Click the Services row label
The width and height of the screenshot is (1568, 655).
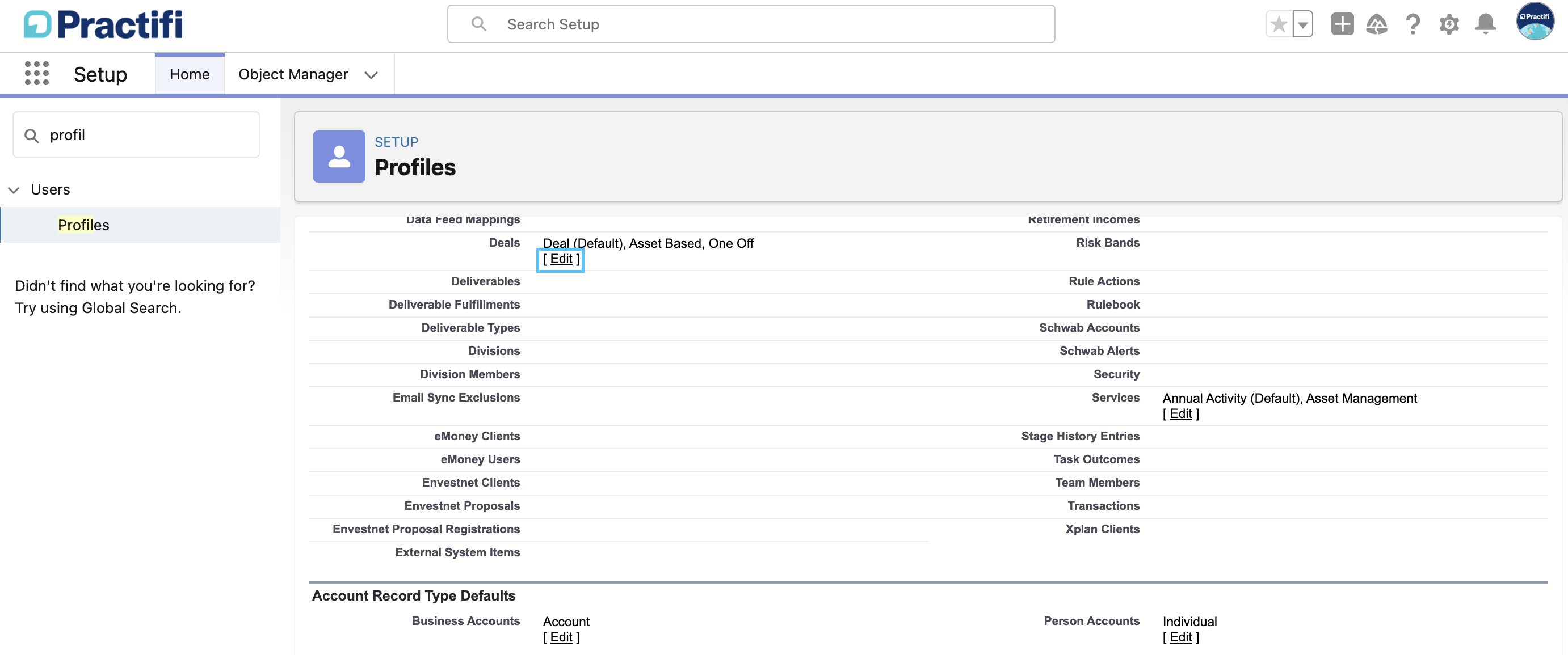tap(1115, 397)
